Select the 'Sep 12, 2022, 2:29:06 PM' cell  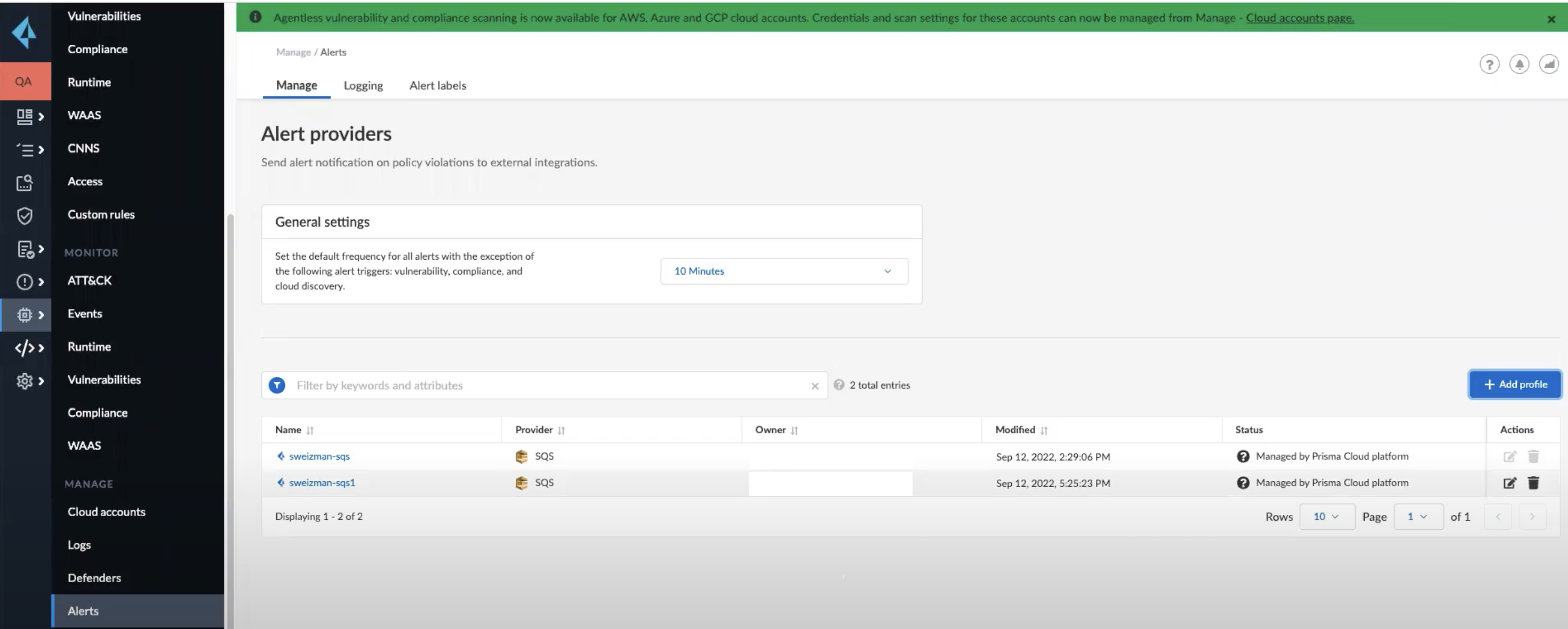coord(1052,457)
